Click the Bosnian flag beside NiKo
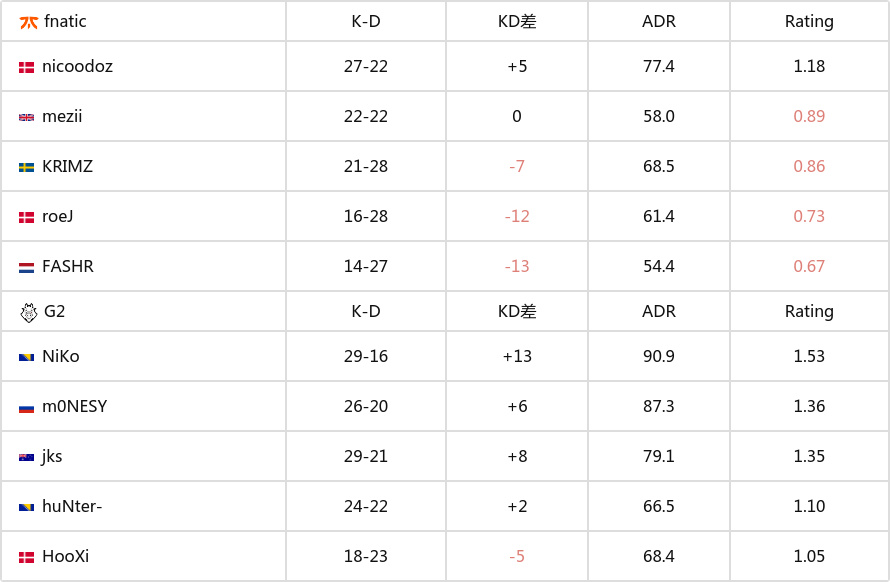This screenshot has height=582, width=890. tap(27, 357)
